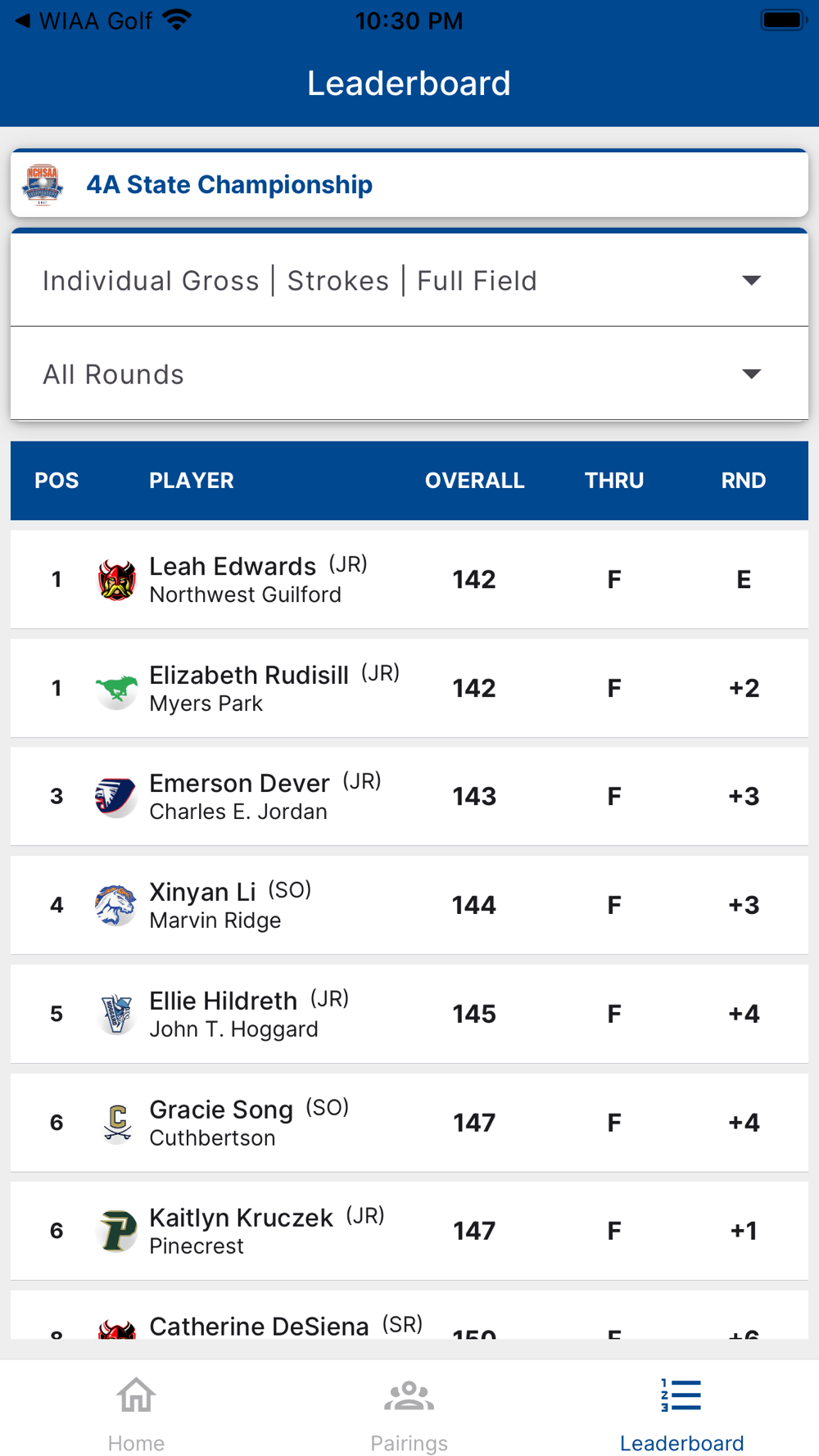Tap the Myers Park green mustang logo
819x1456 pixels.
click(x=116, y=689)
